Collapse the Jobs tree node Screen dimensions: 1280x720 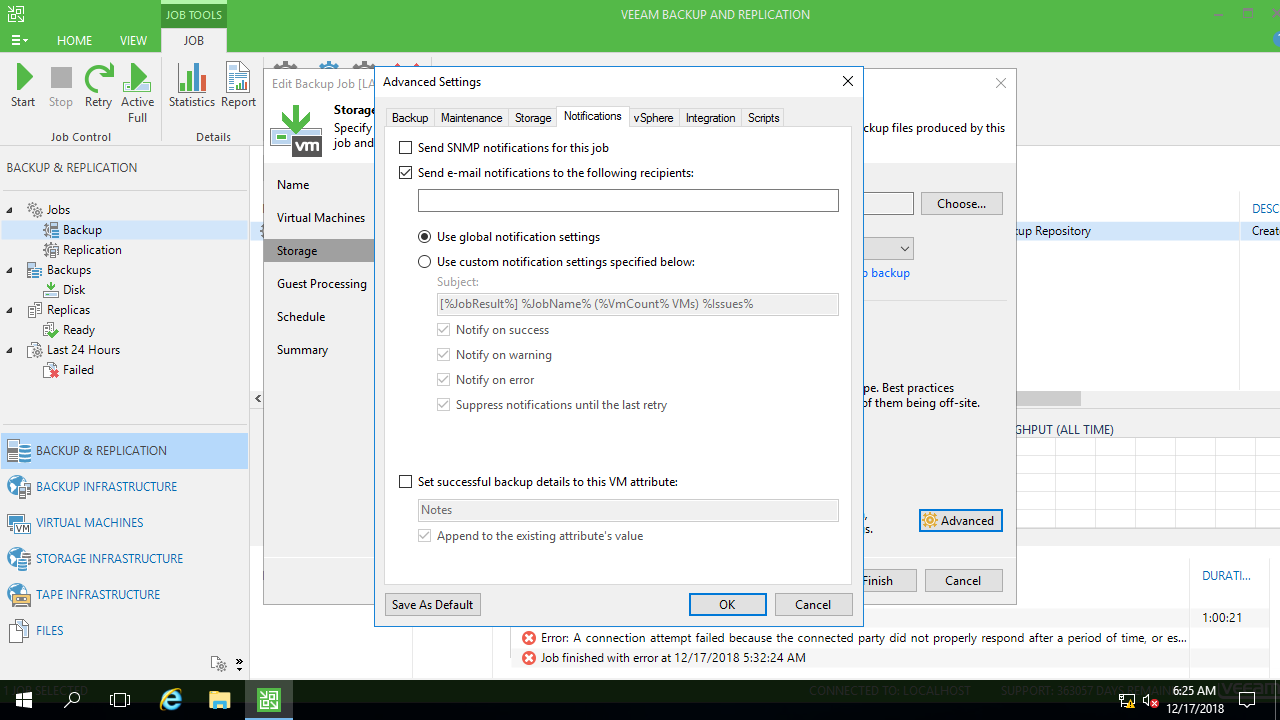point(11,210)
